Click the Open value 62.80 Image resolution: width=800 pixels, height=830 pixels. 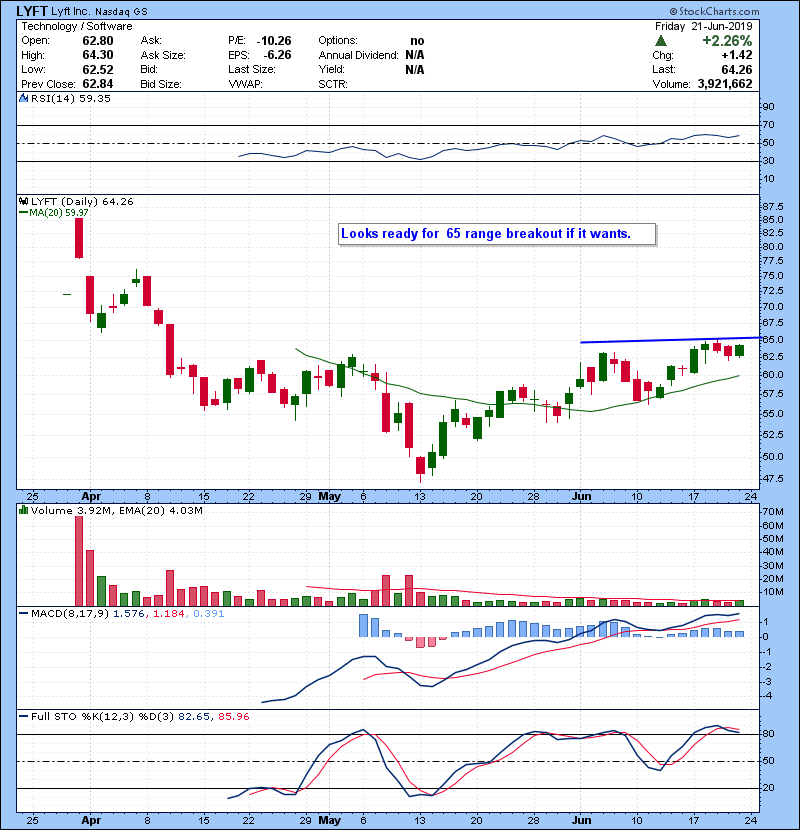click(x=98, y=41)
